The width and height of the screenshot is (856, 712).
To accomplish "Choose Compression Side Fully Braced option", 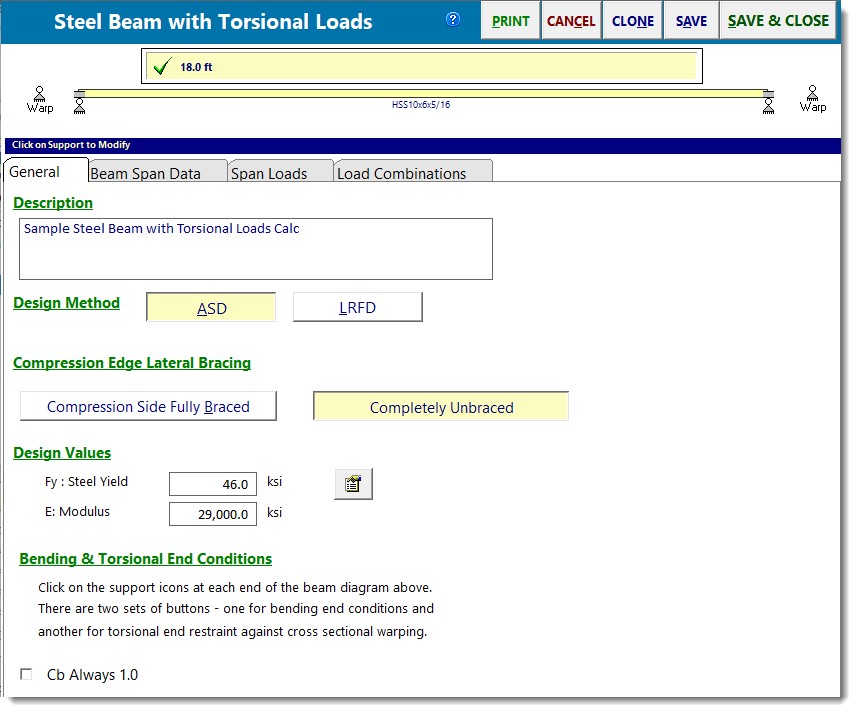I will click(148, 407).
